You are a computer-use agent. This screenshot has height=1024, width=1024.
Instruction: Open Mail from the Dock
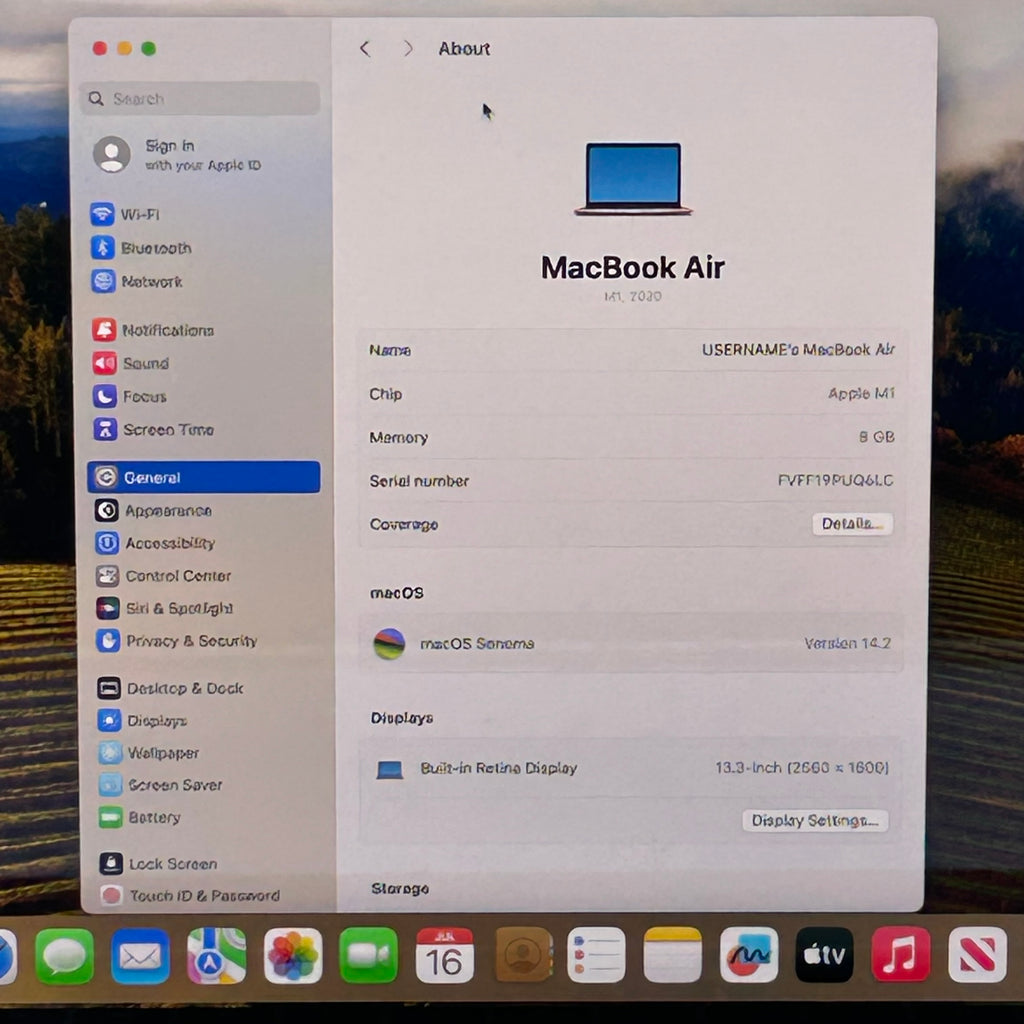(x=140, y=957)
